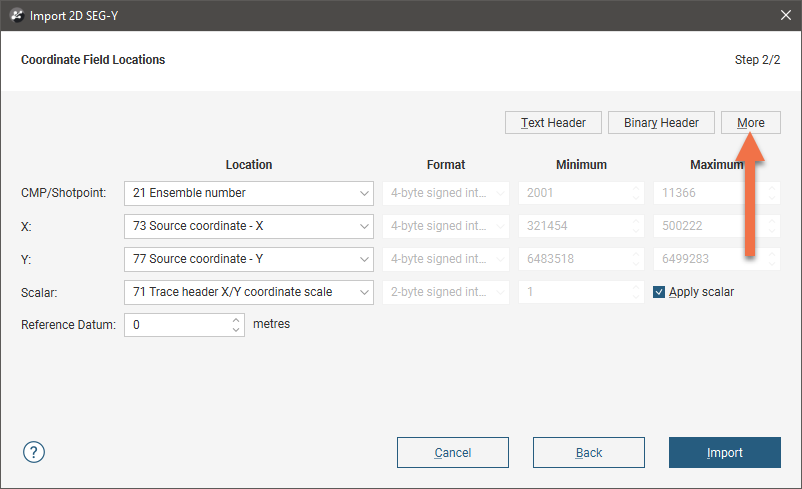This screenshot has width=802, height=489.
Task: Cancel the SEG-Y import
Action: [x=453, y=453]
